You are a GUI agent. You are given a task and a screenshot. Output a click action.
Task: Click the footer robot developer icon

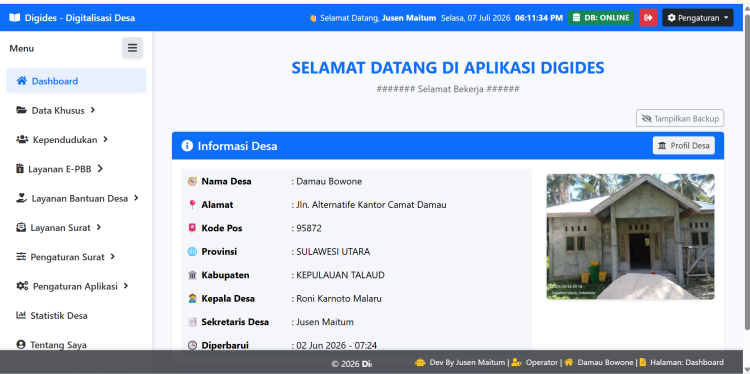click(420, 363)
